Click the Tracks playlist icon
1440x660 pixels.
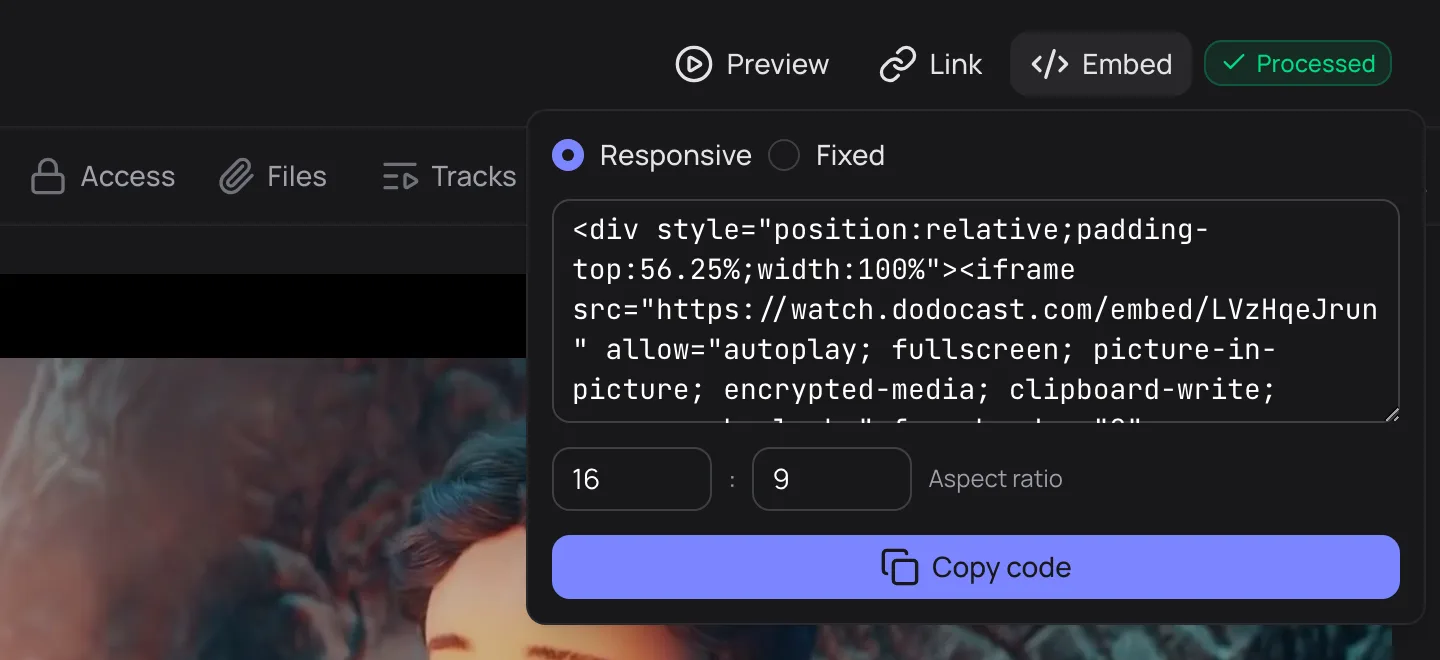pyautogui.click(x=400, y=177)
